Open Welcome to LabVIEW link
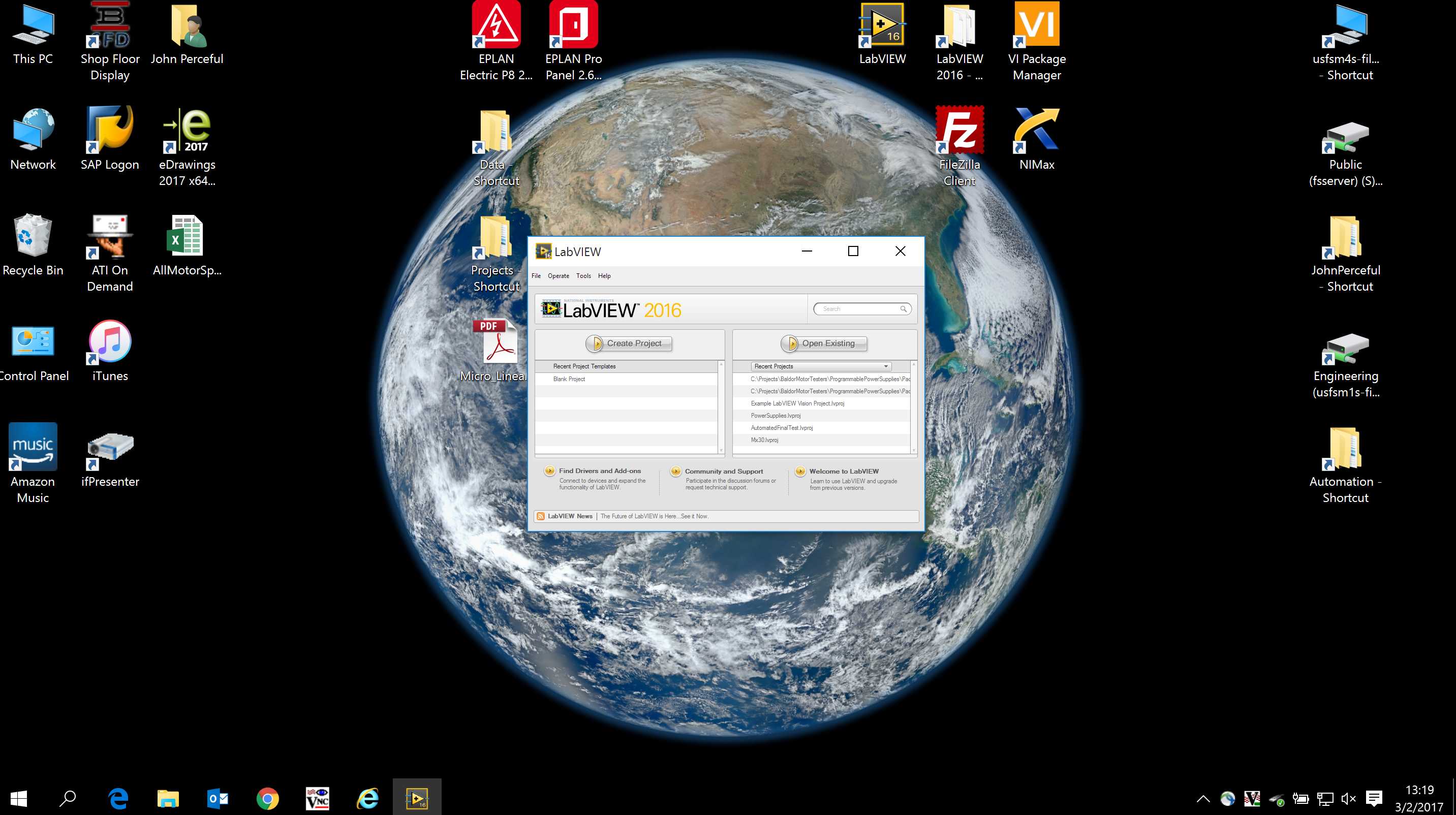Image resolution: width=1456 pixels, height=815 pixels. tap(844, 472)
